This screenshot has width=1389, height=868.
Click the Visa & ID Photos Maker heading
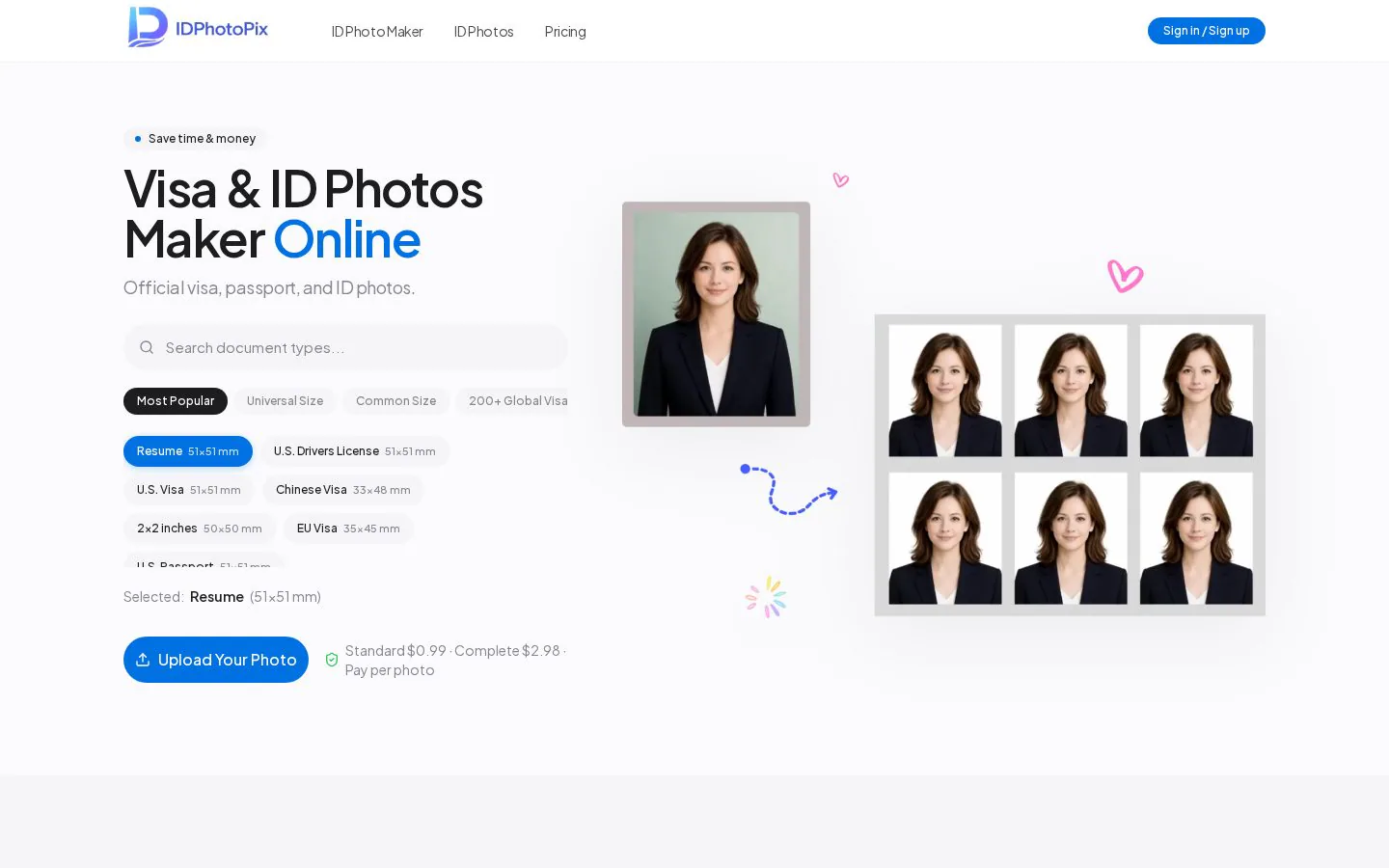303,214
